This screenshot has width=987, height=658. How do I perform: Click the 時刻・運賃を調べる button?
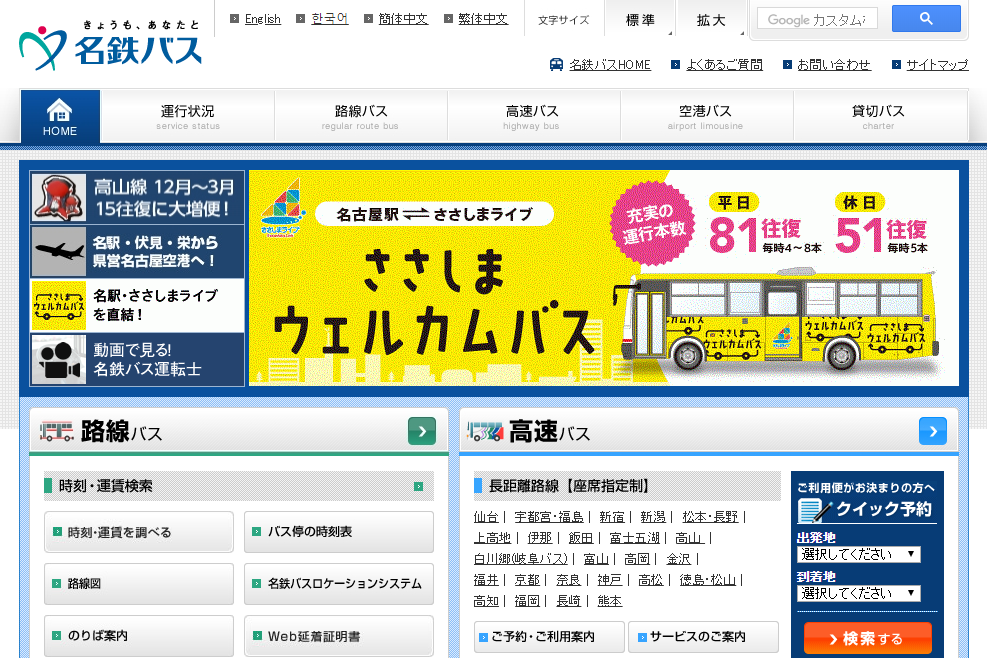(x=138, y=532)
